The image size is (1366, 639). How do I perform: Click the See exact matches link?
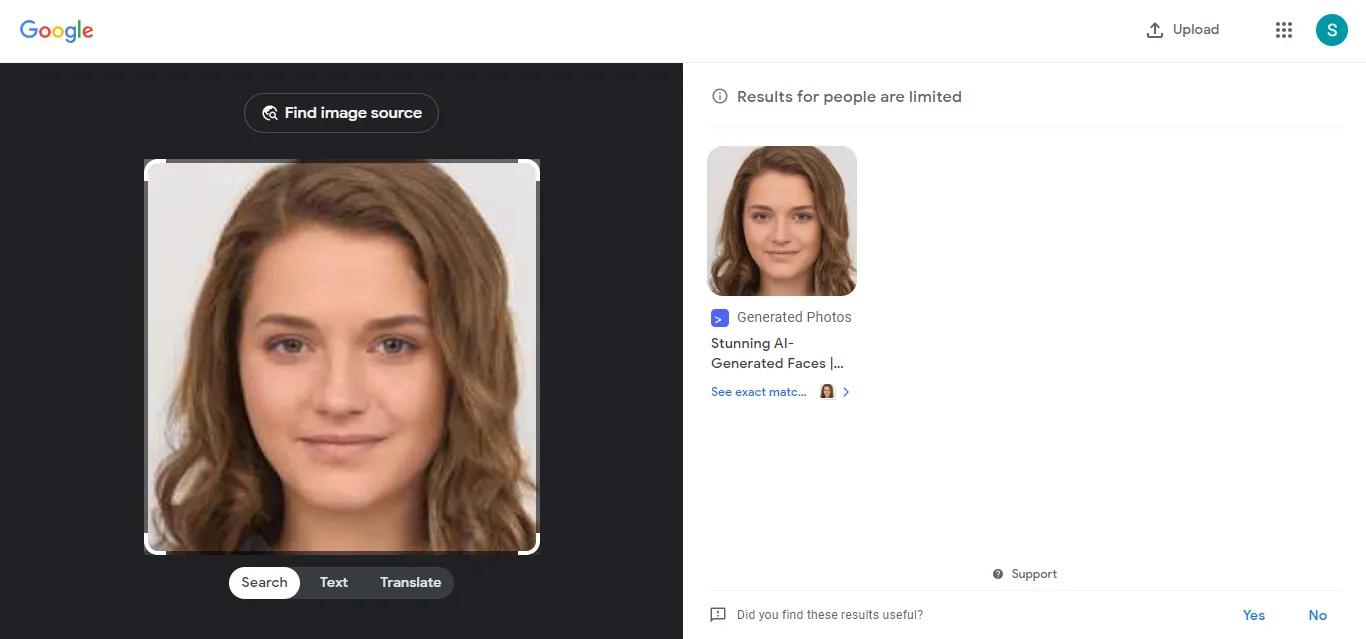(758, 391)
